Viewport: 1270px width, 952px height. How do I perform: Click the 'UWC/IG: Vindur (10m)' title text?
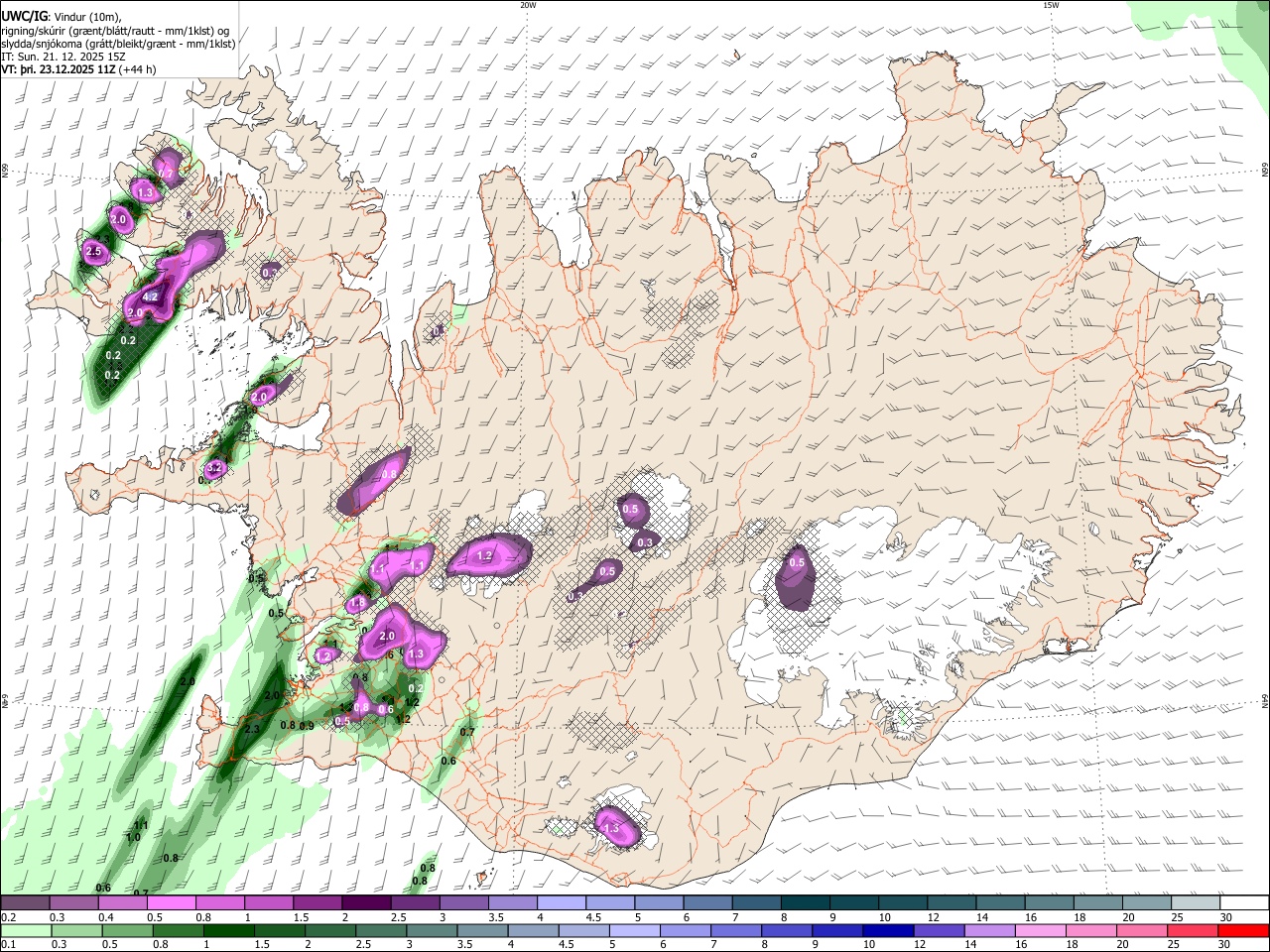(62, 17)
